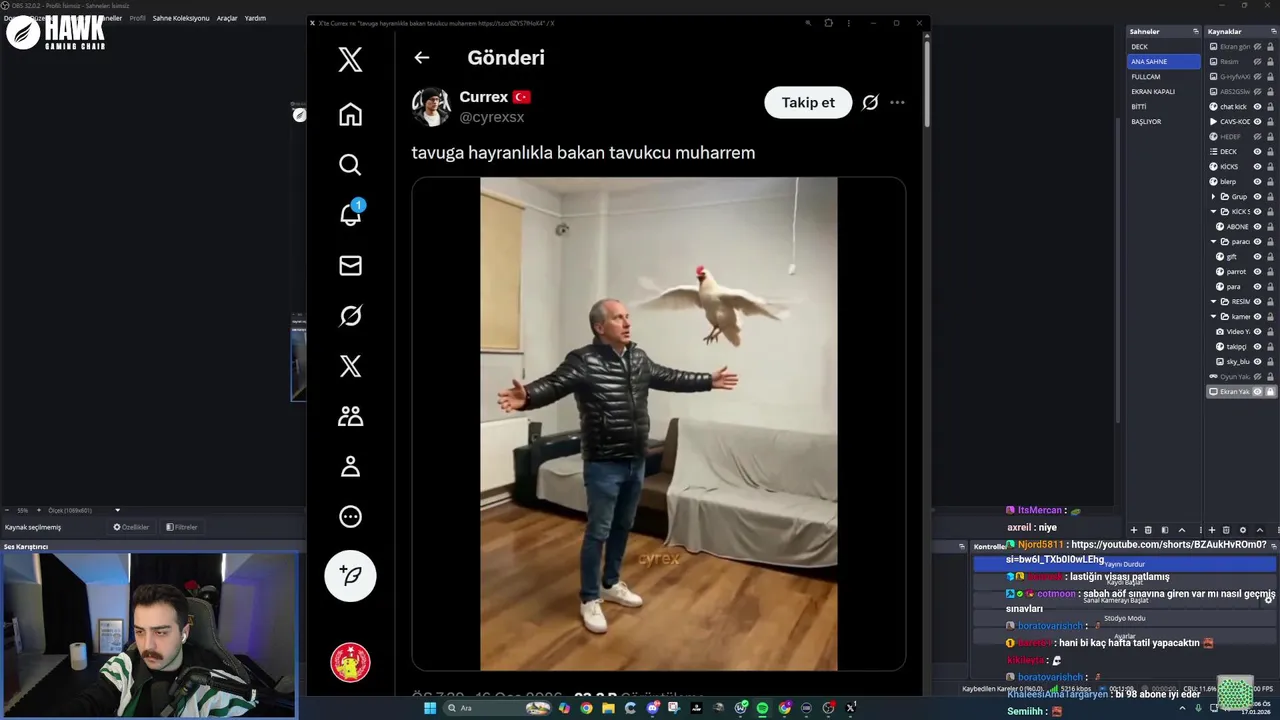
Task: Go back with the arrow next to Gönderi
Action: pyautogui.click(x=422, y=58)
